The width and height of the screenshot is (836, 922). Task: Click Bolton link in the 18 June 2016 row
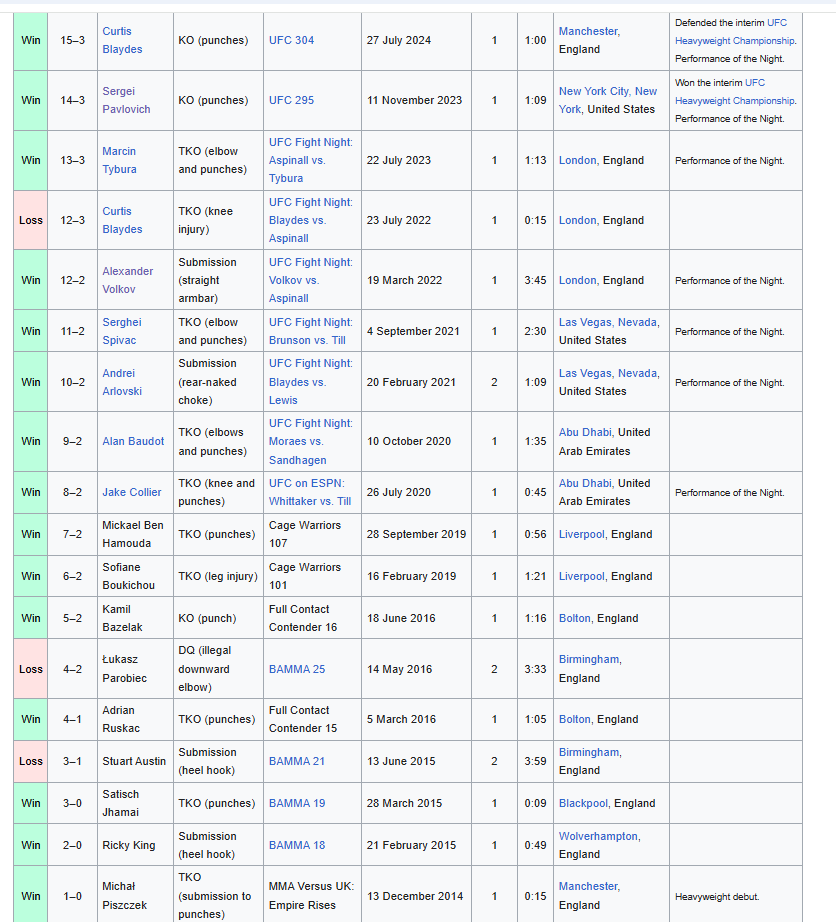point(574,619)
